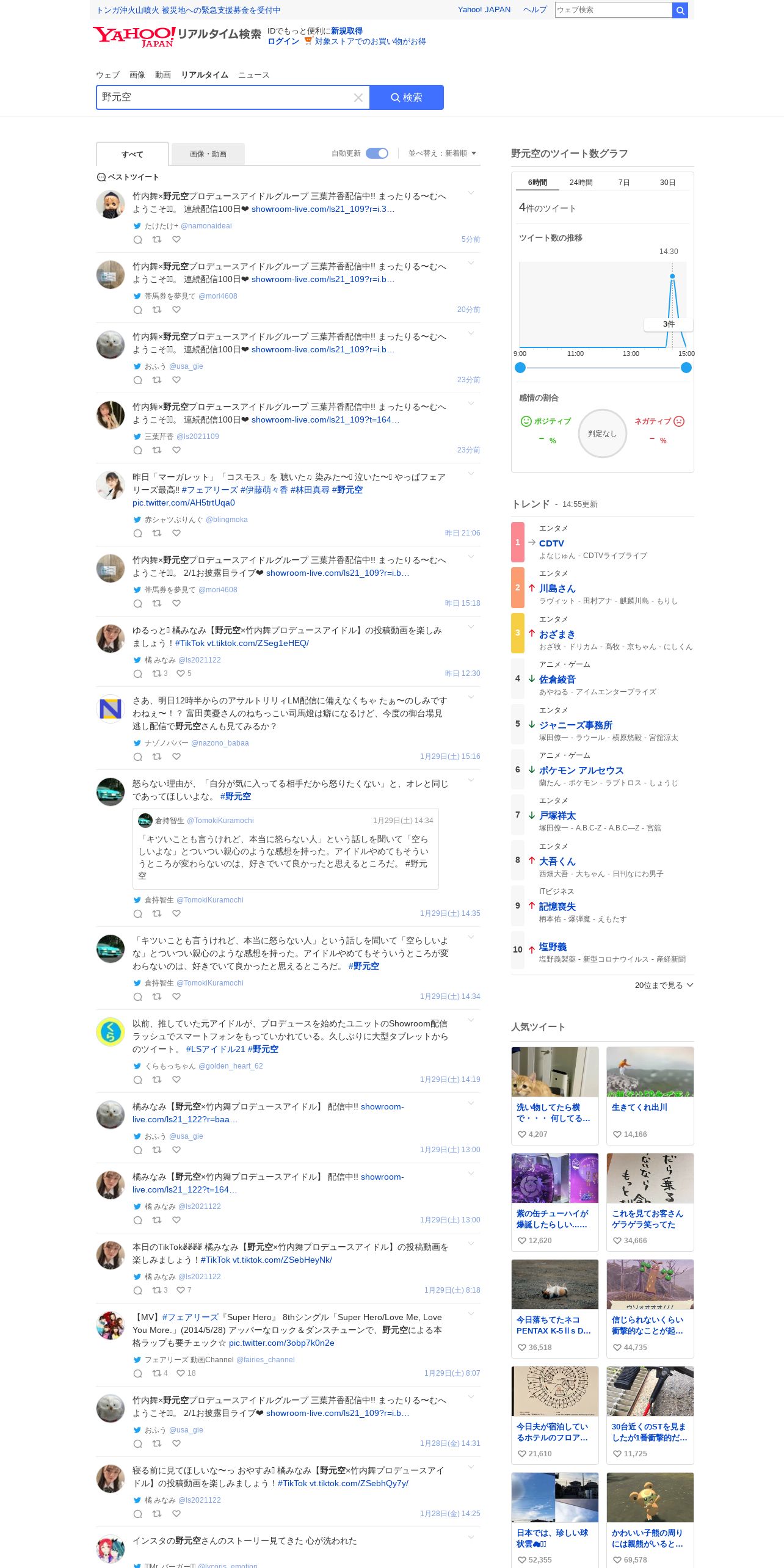Open the 紫の缶チューハイ popular tweet thumbnail
This screenshot has width=784, height=1568.
[555, 1178]
